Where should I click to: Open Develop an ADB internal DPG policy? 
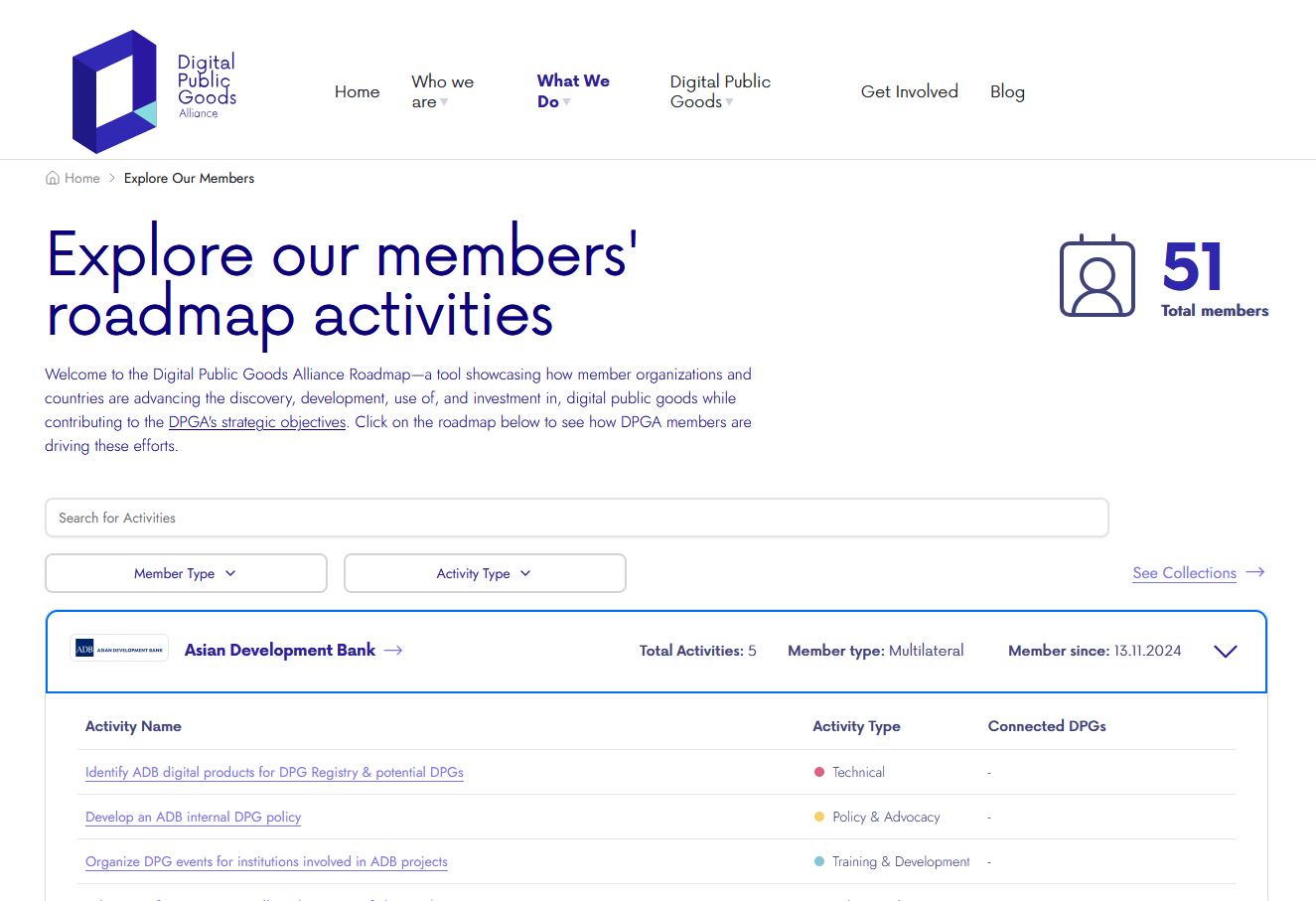point(193,817)
